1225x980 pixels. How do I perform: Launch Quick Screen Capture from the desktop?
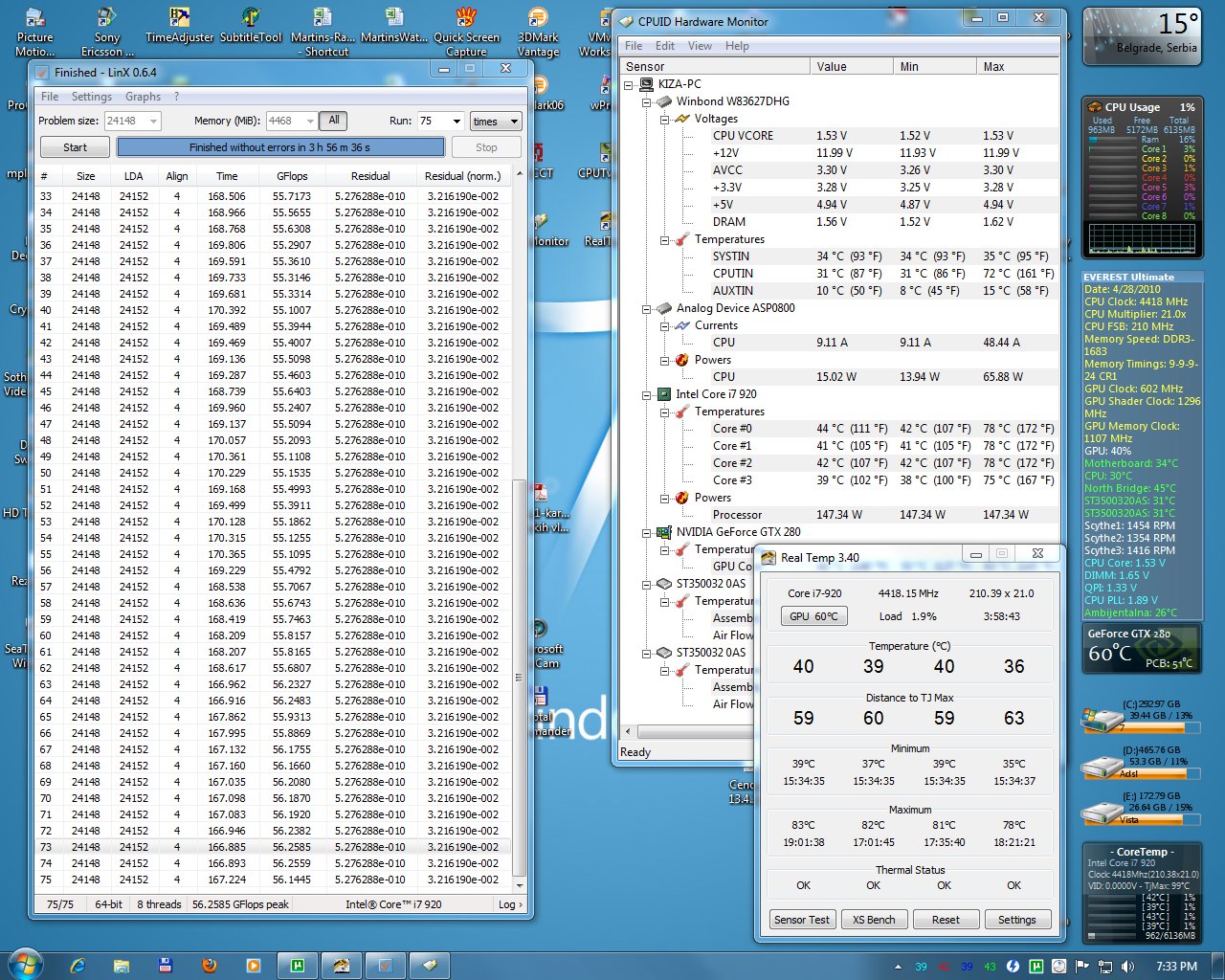tap(466, 32)
